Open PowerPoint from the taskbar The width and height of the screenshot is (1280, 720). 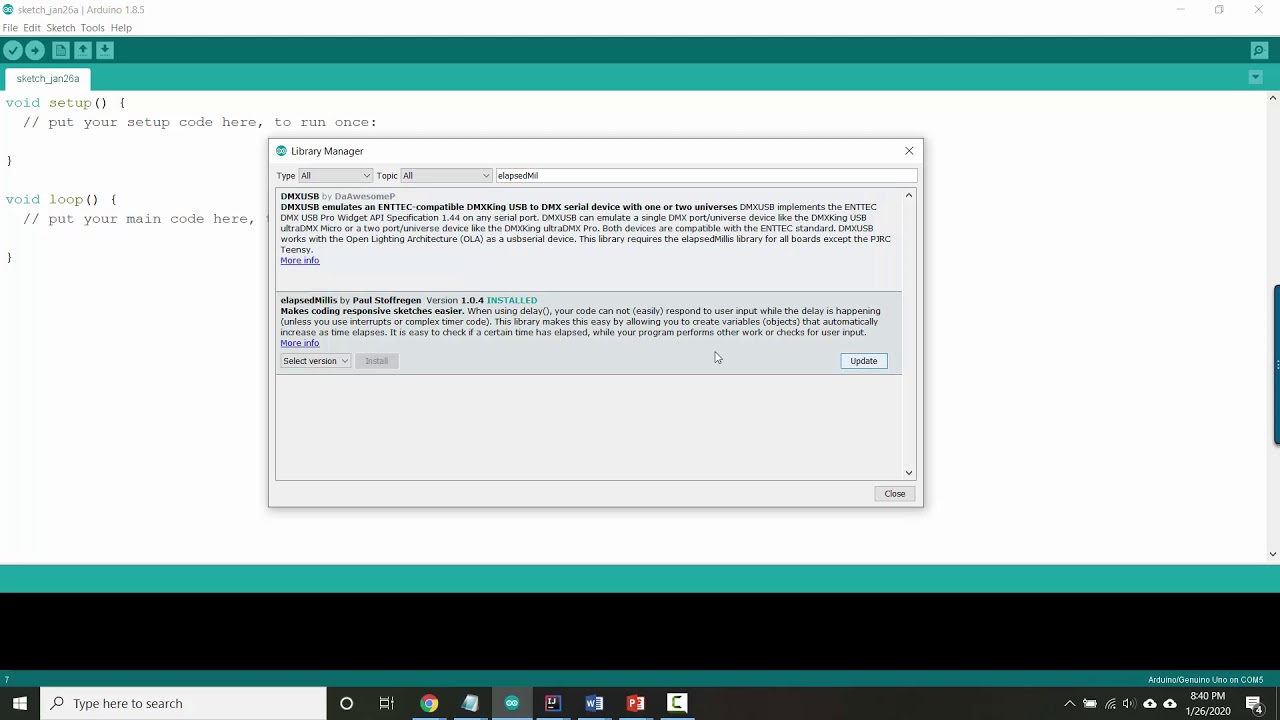click(x=636, y=703)
